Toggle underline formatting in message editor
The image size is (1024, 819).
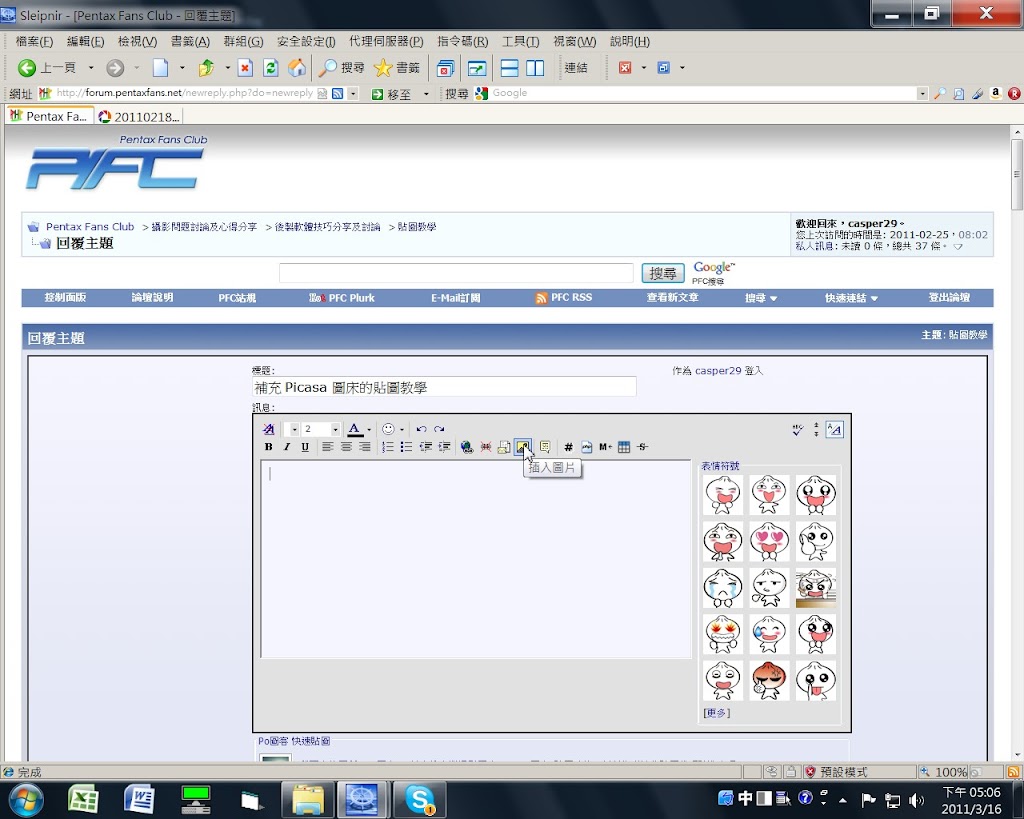click(305, 447)
